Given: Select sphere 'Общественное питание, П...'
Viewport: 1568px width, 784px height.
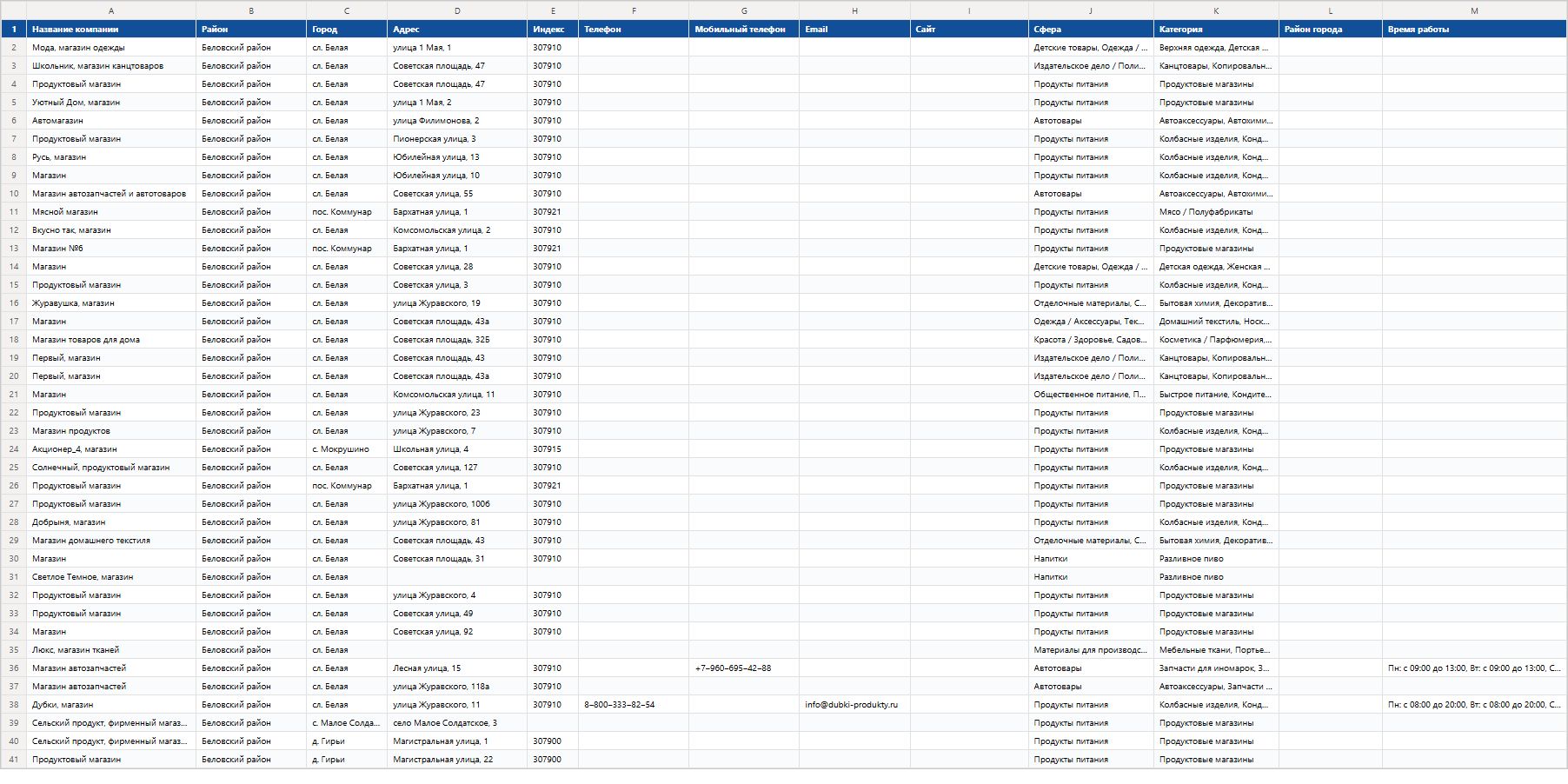Looking at the screenshot, I should 1091,395.
